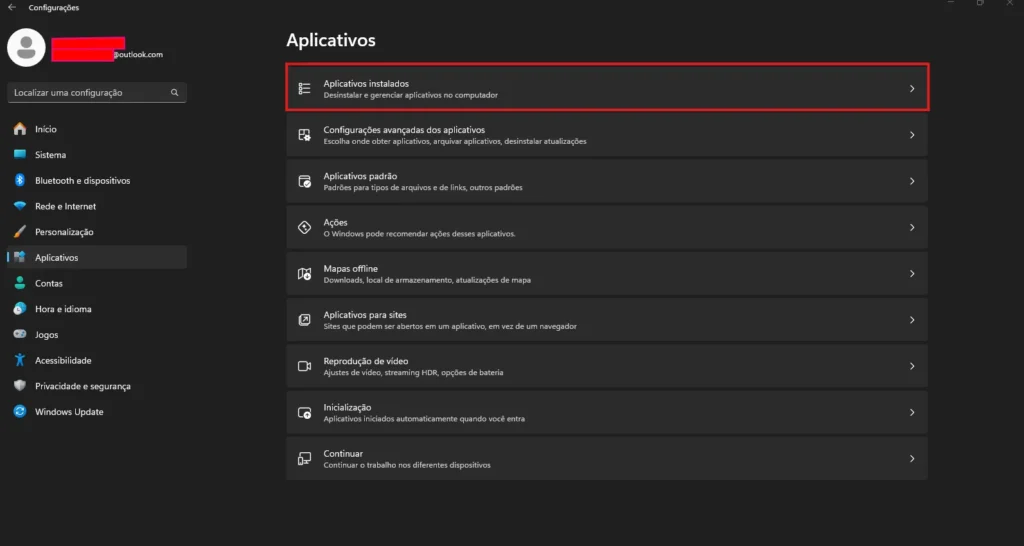Open the Sistema settings section
Image resolution: width=1024 pixels, height=546 pixels.
coord(97,155)
